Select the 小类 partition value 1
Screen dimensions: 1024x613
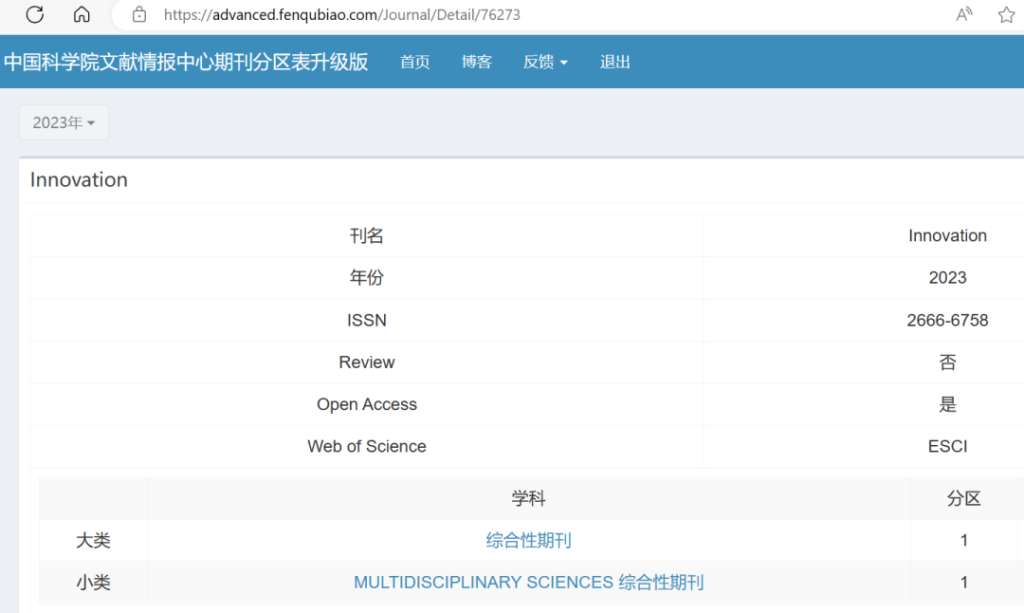tap(964, 582)
